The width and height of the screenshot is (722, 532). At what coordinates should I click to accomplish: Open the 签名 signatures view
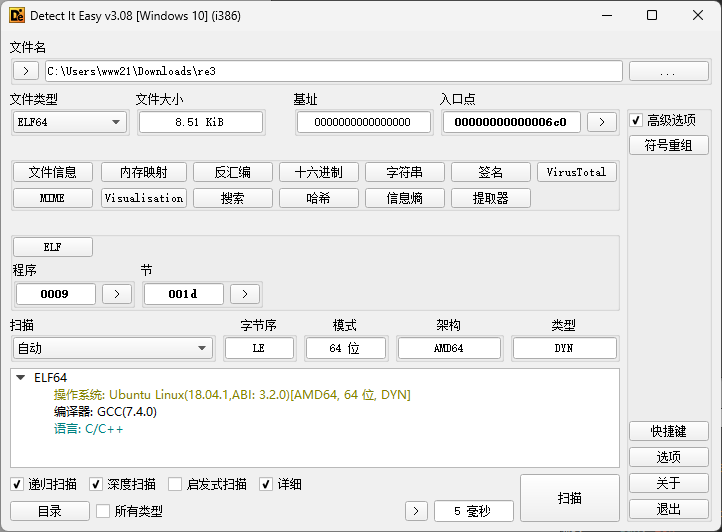point(491,172)
